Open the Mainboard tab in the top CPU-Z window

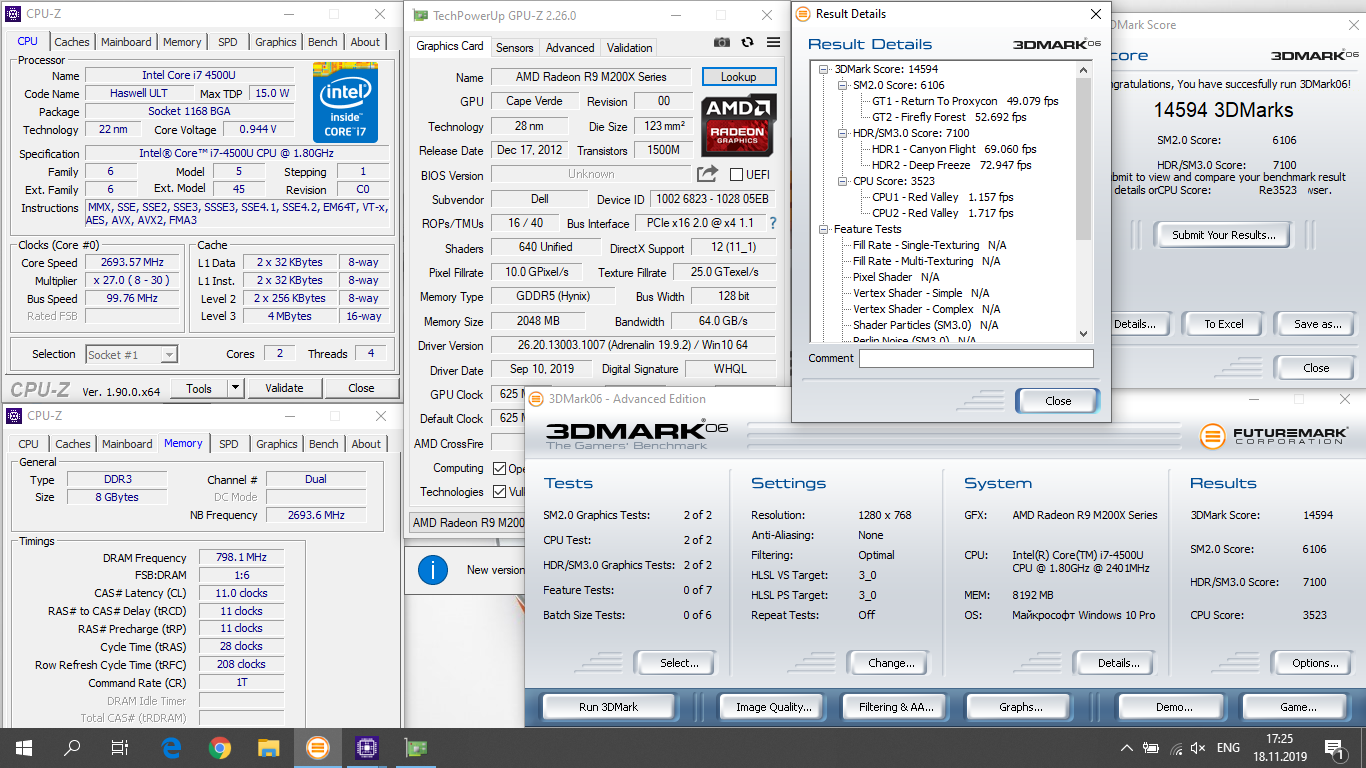tap(126, 42)
